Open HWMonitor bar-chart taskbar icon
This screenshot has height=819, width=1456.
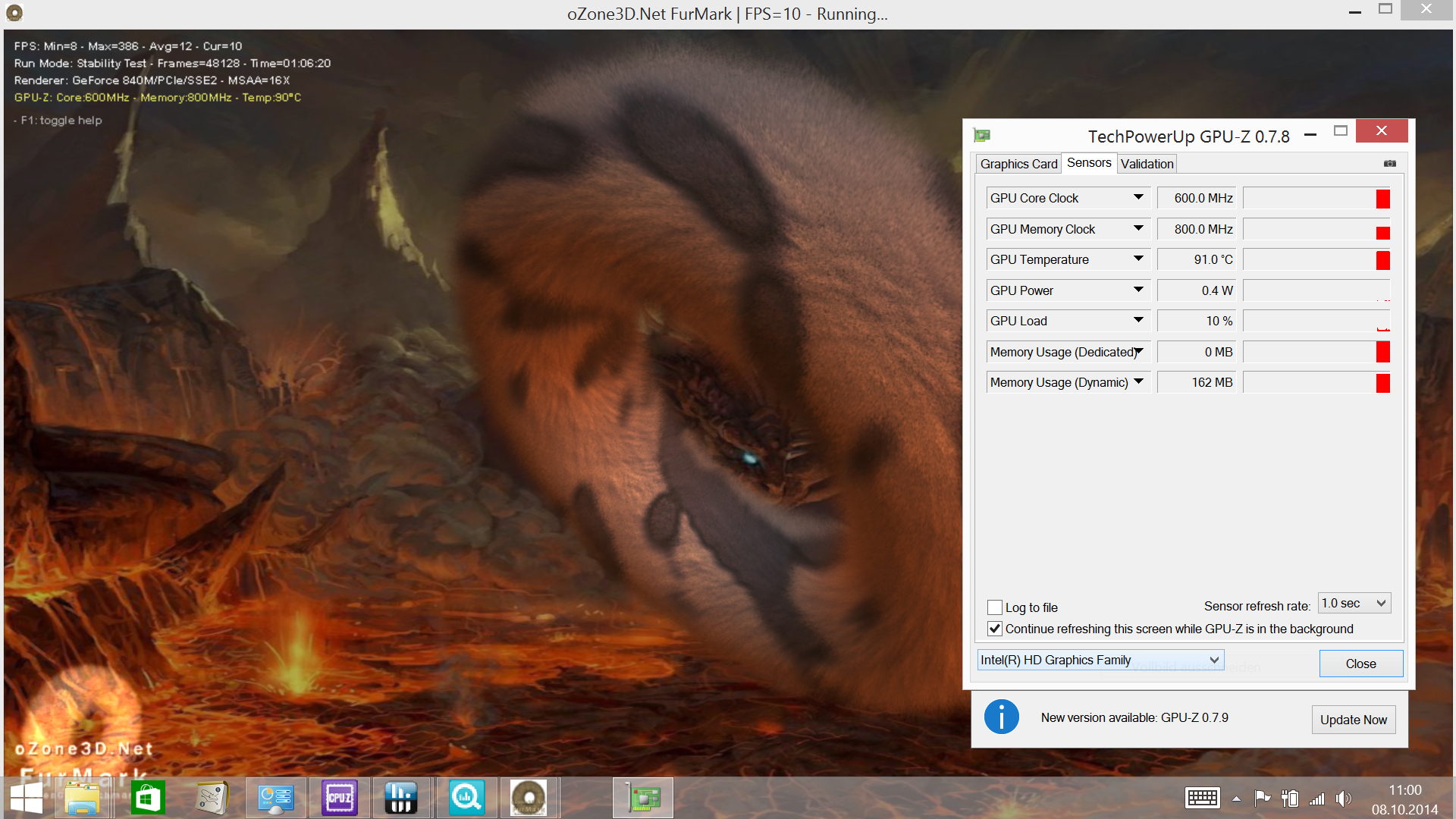point(401,798)
